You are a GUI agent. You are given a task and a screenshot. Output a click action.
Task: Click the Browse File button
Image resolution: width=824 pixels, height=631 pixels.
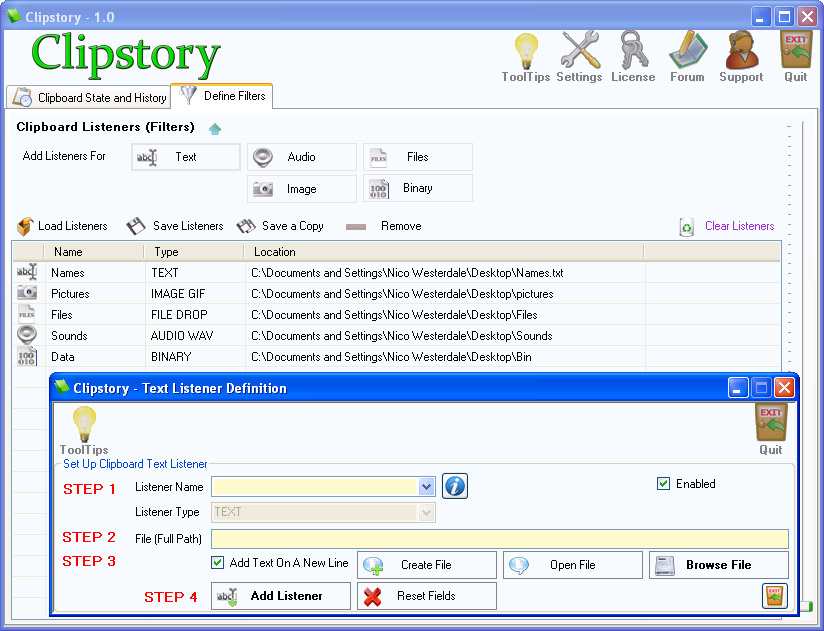pyautogui.click(x=719, y=565)
